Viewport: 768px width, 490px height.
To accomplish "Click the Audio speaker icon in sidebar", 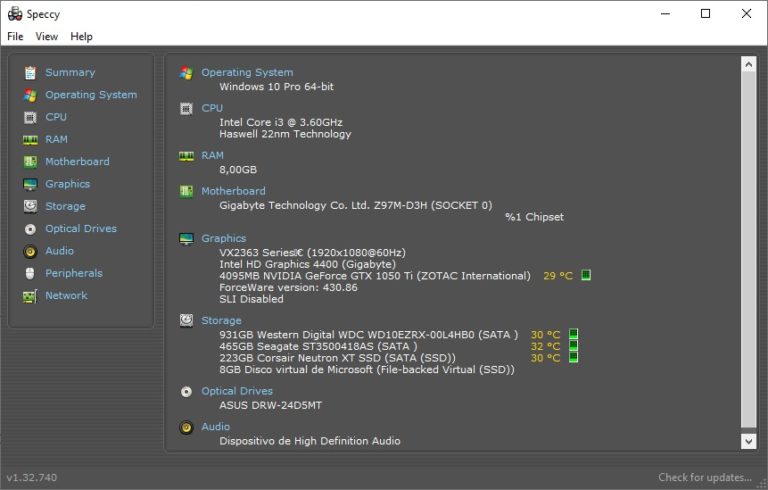I will click(30, 251).
